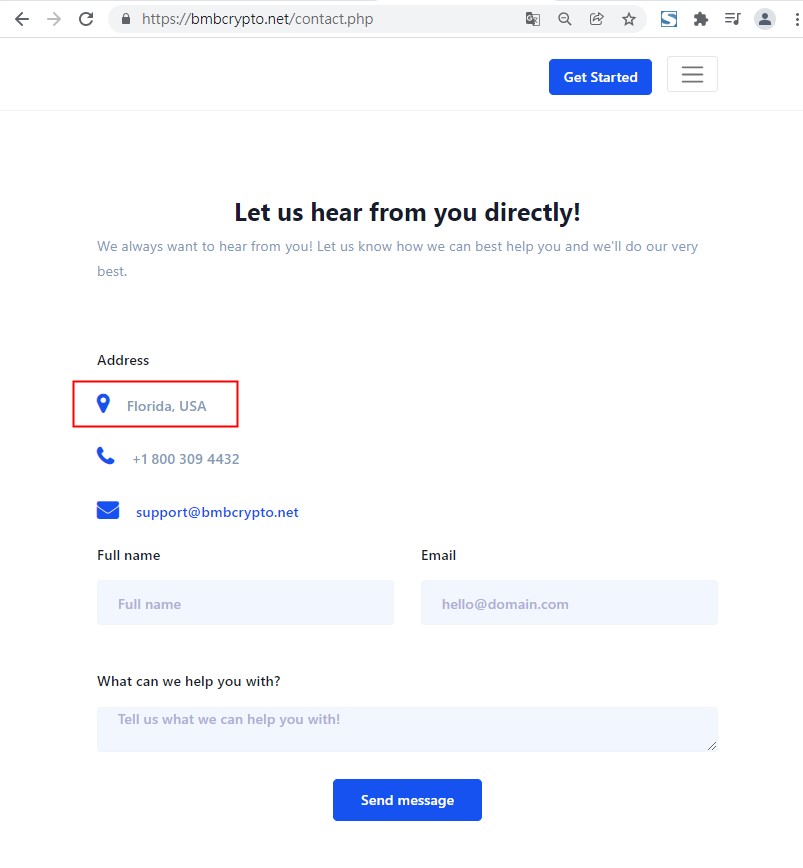Open the Extensions puzzle icon
This screenshot has height=868, width=803.
[701, 19]
